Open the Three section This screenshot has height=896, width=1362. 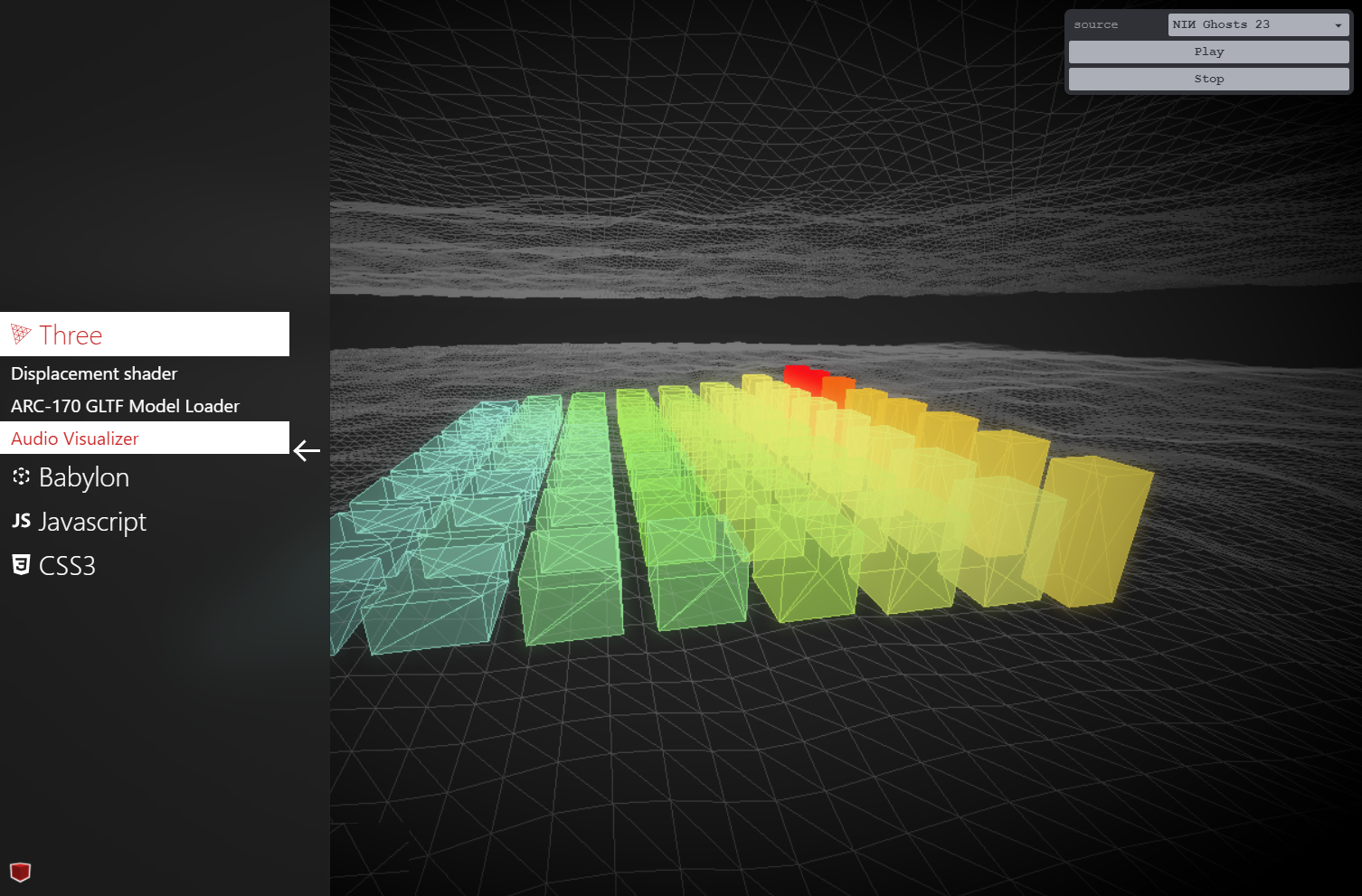(x=145, y=334)
